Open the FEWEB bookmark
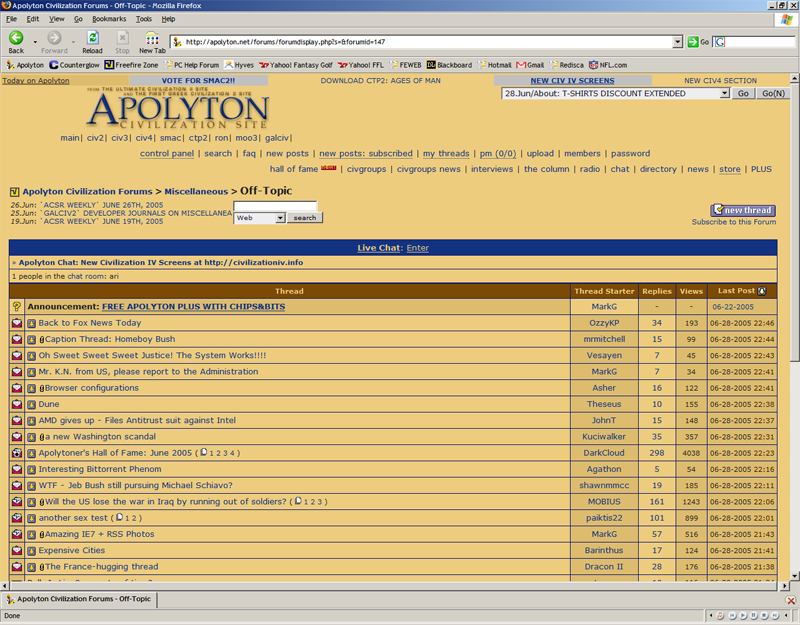The width and height of the screenshot is (800, 625). click(406, 65)
